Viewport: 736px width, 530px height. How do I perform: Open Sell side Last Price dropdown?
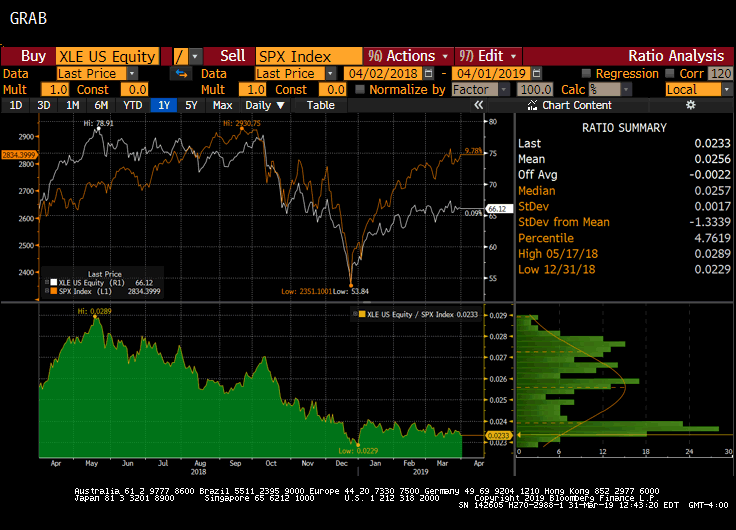click(x=330, y=74)
